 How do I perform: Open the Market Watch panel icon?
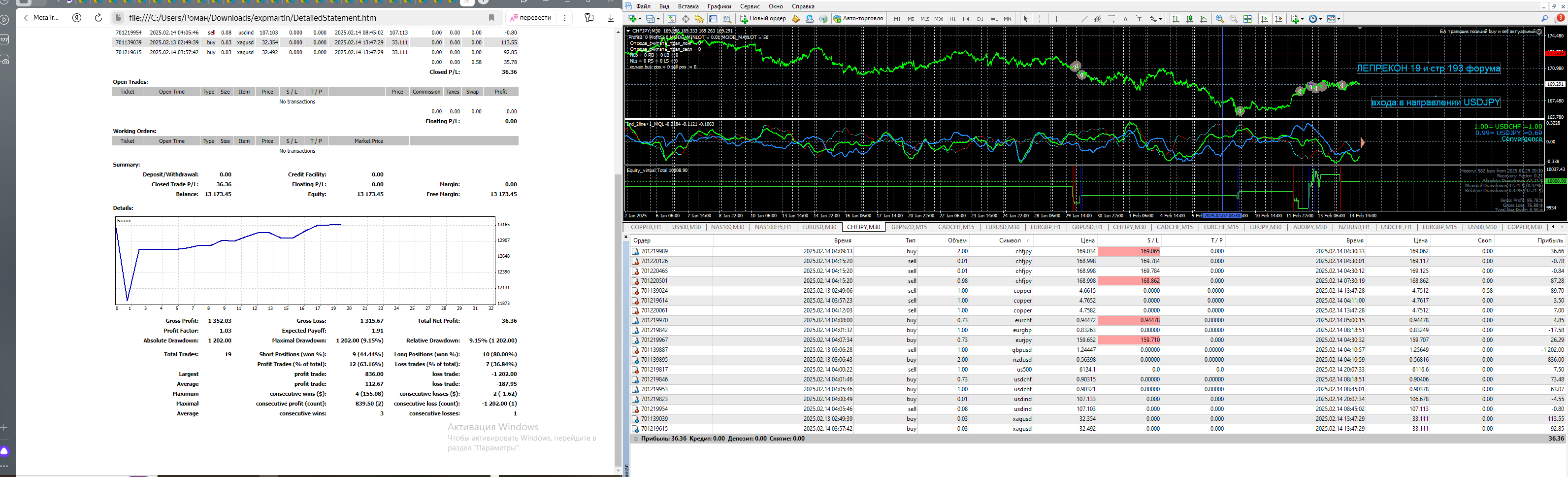(671, 19)
